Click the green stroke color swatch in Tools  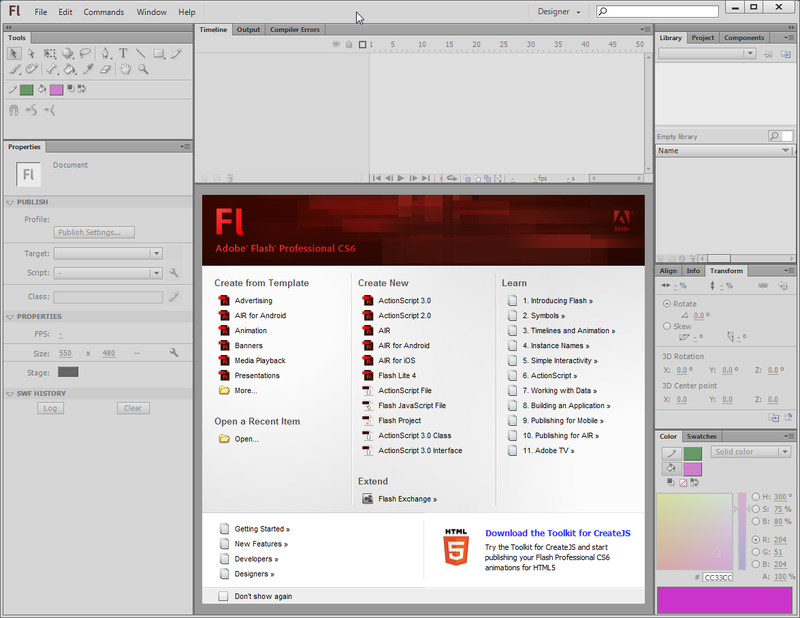[x=27, y=89]
